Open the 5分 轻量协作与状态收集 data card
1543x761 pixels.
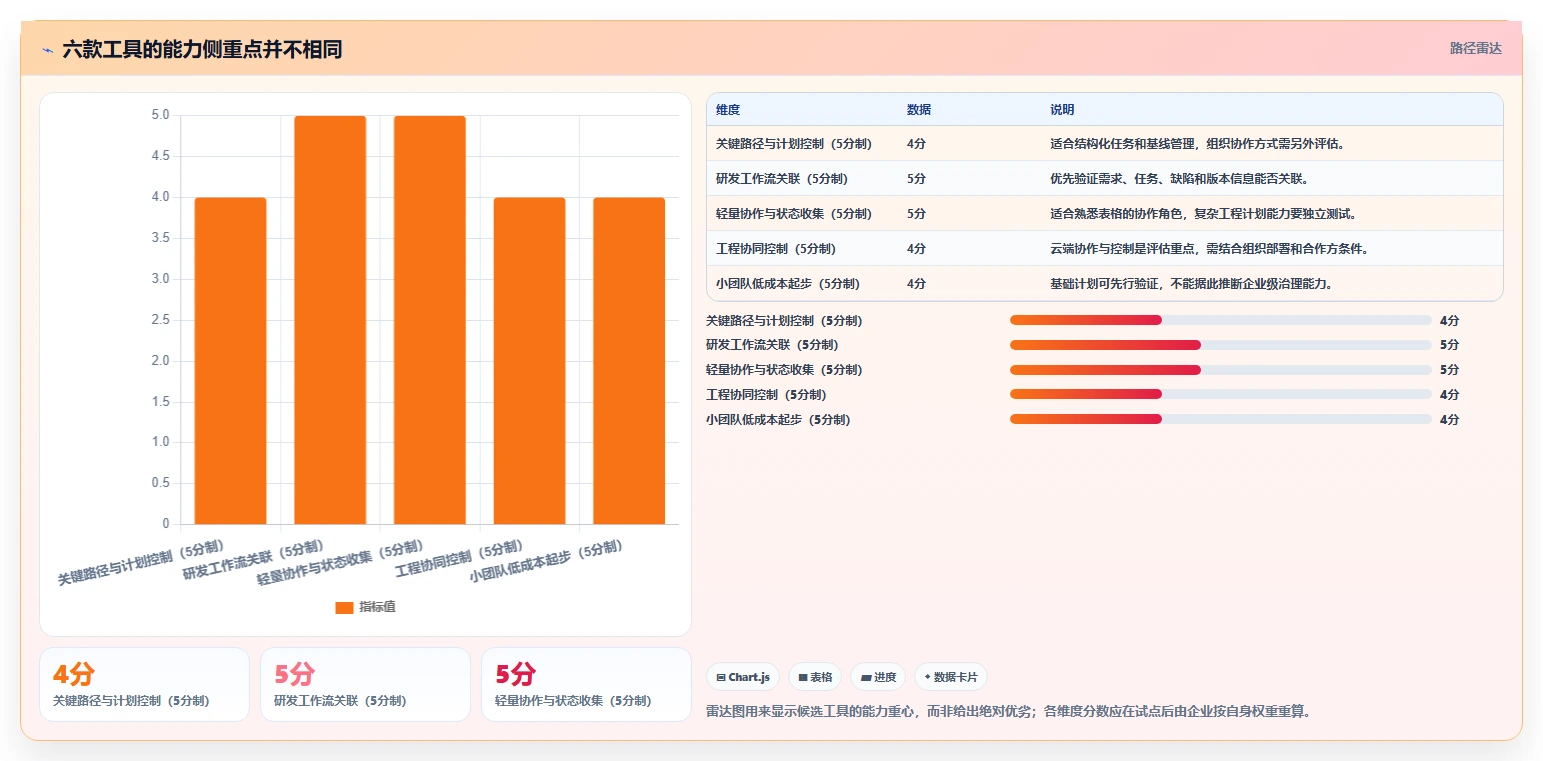[586, 684]
